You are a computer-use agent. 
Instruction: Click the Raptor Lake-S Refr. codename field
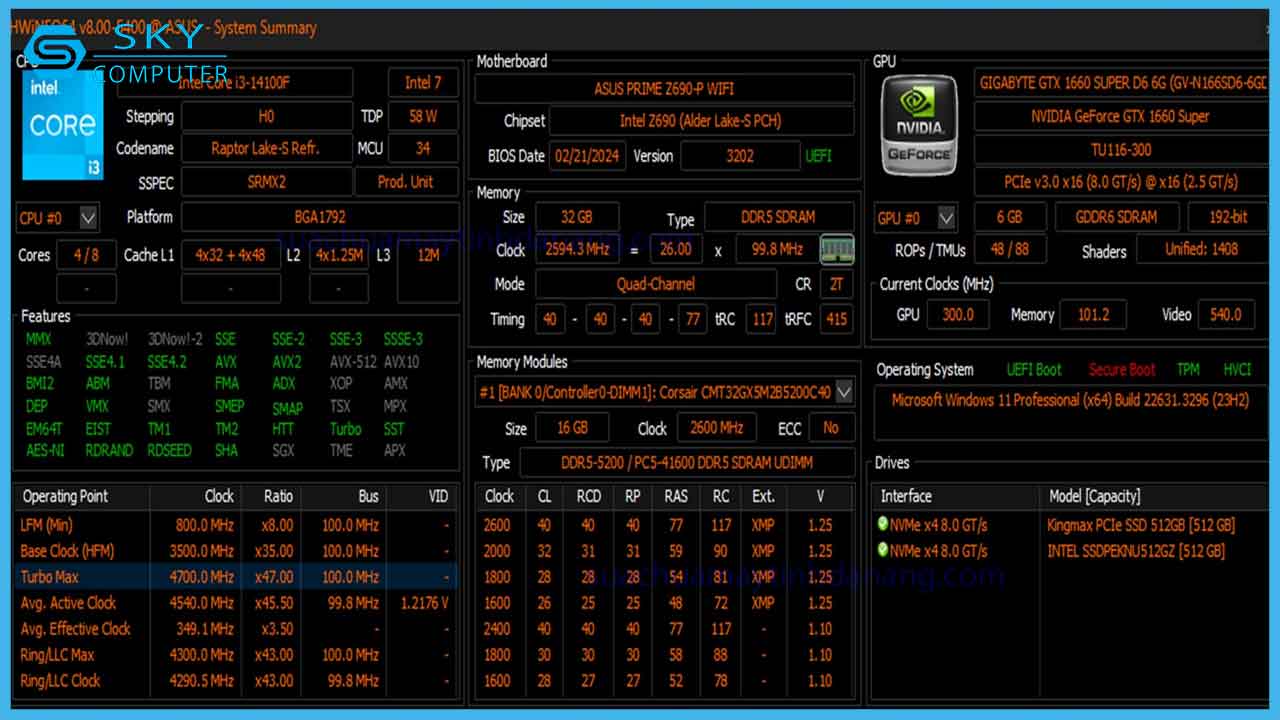[266, 148]
